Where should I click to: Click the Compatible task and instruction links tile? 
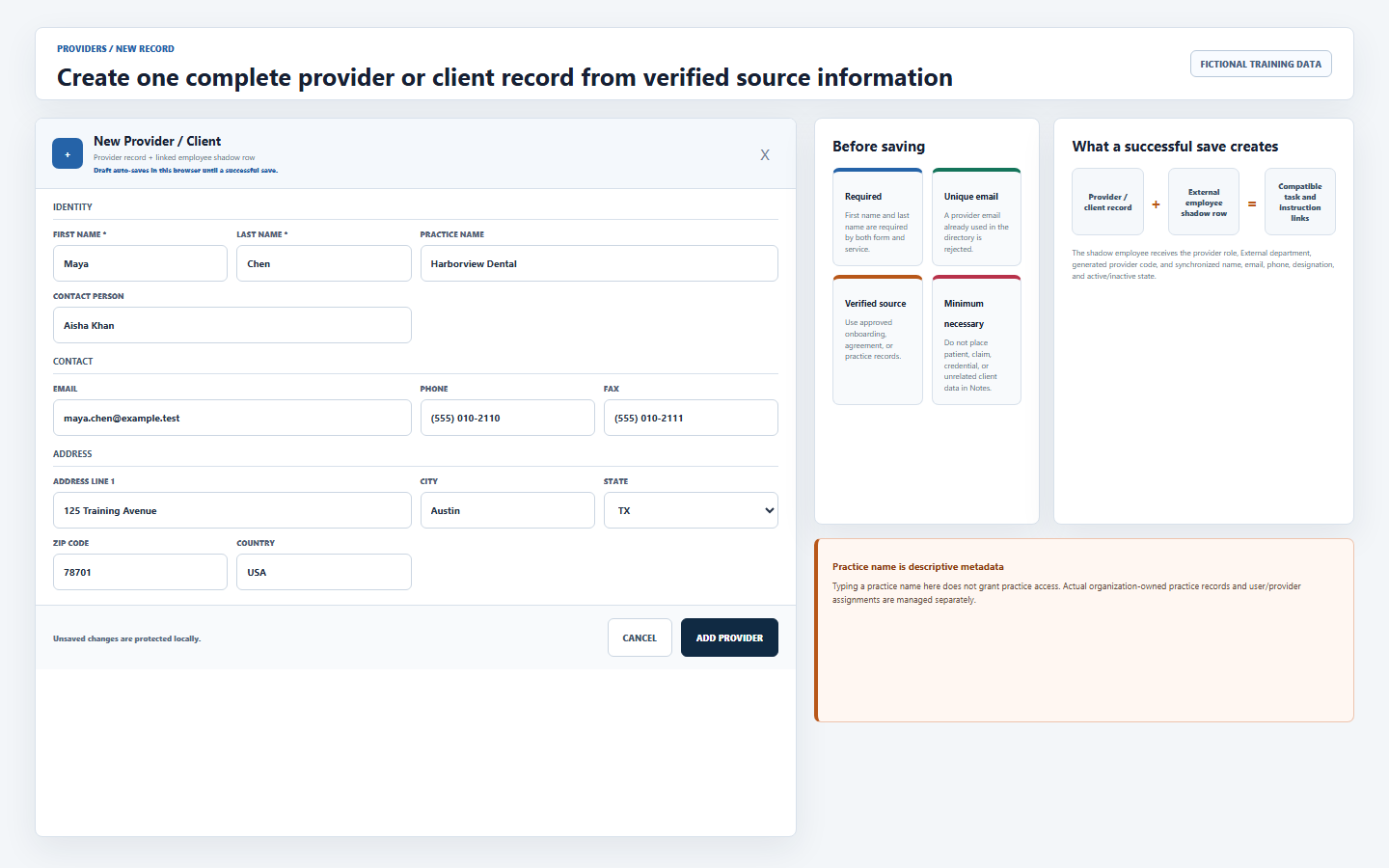[x=1300, y=202]
